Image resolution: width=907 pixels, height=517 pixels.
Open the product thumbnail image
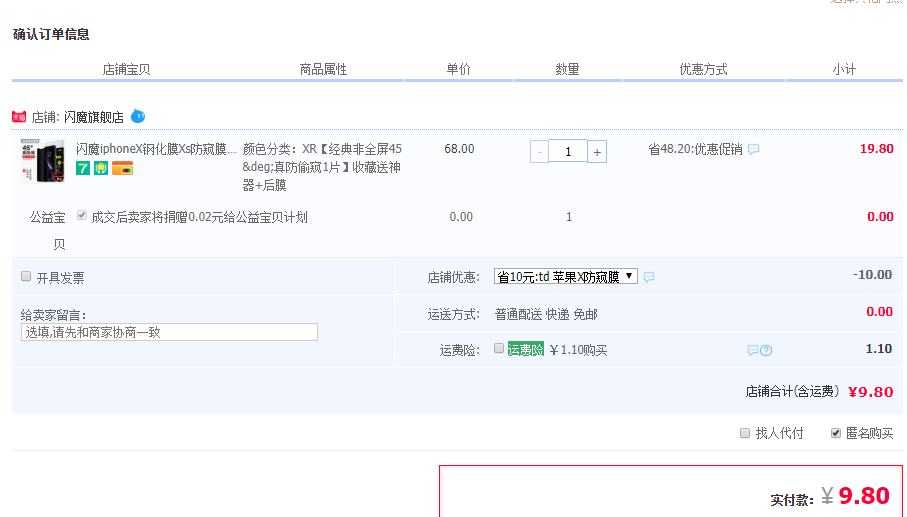[43, 161]
